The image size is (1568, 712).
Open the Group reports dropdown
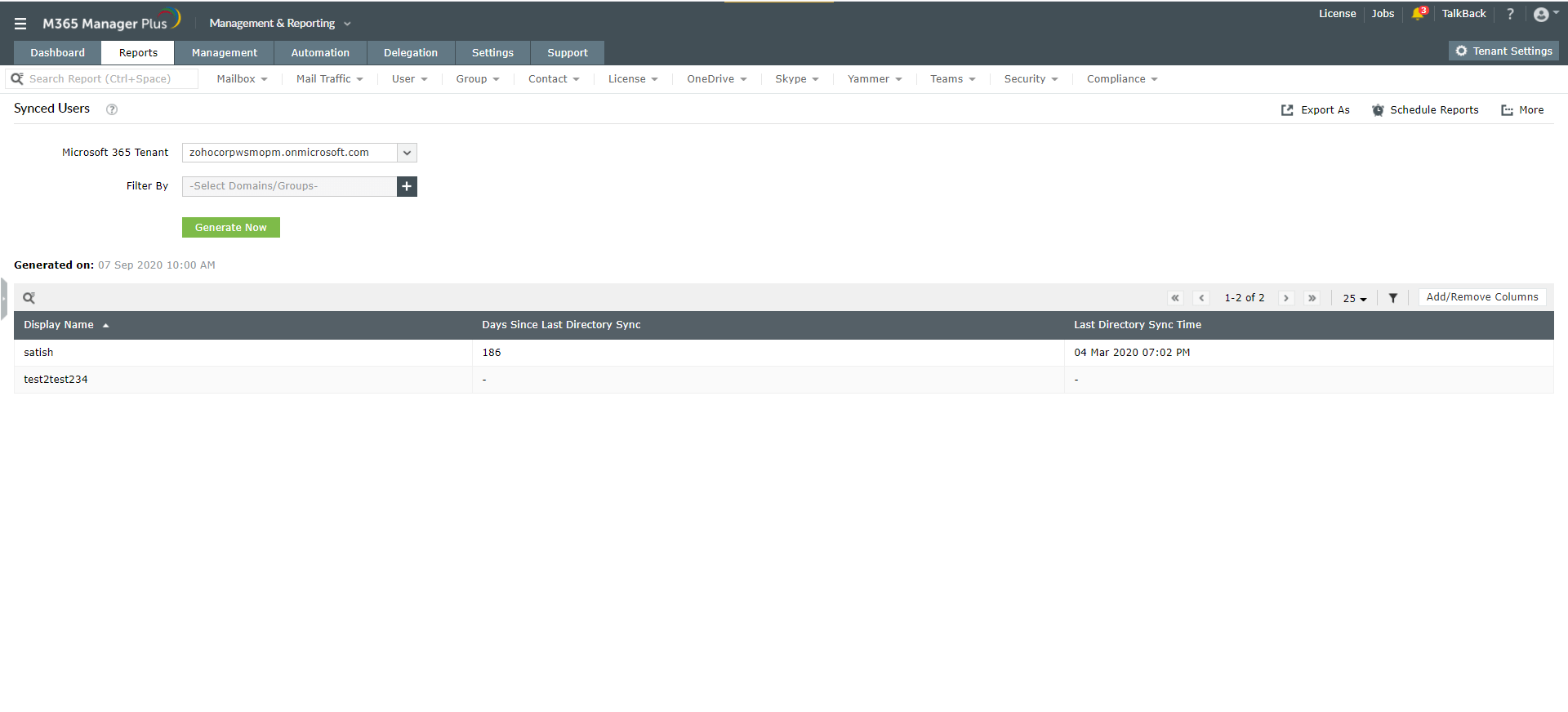478,79
